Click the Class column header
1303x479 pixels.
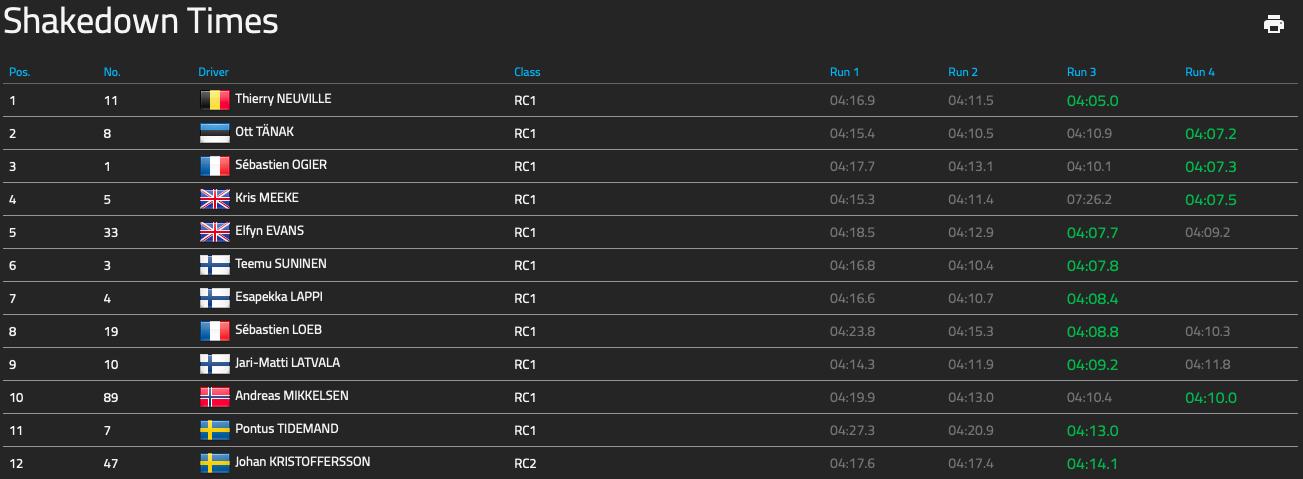pos(527,72)
